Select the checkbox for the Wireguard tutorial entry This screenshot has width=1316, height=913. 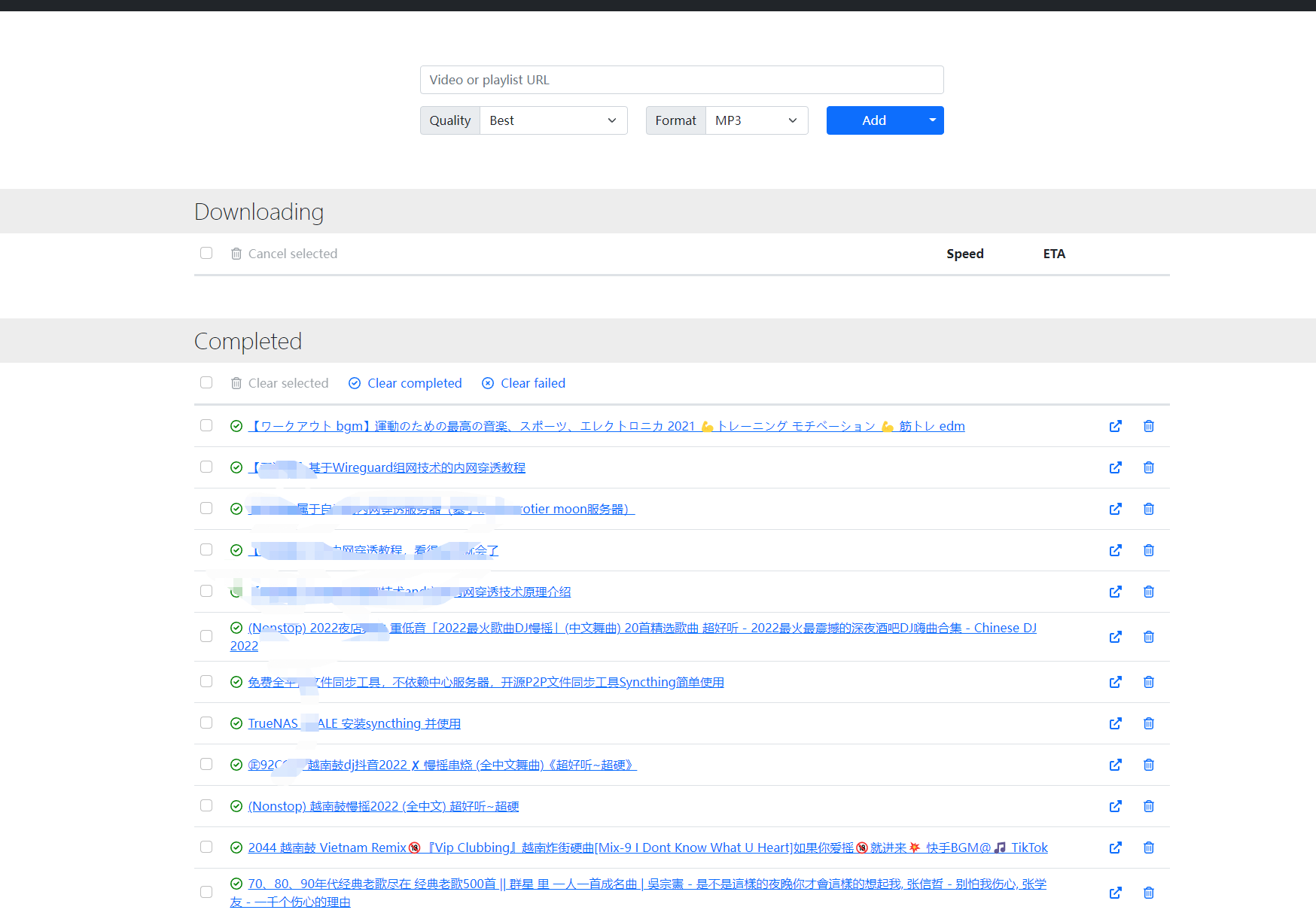(x=206, y=467)
